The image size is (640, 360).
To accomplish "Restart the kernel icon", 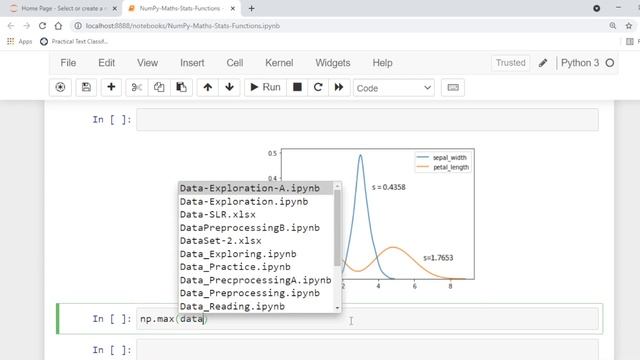I will (x=318, y=87).
